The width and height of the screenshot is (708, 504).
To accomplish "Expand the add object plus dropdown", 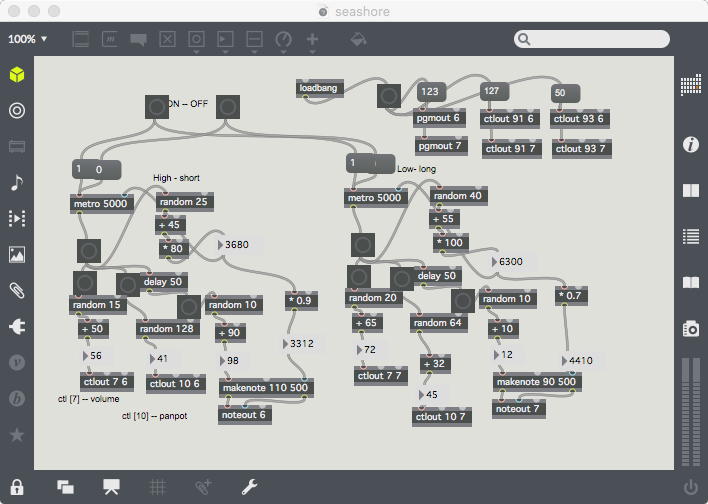I will click(312, 40).
